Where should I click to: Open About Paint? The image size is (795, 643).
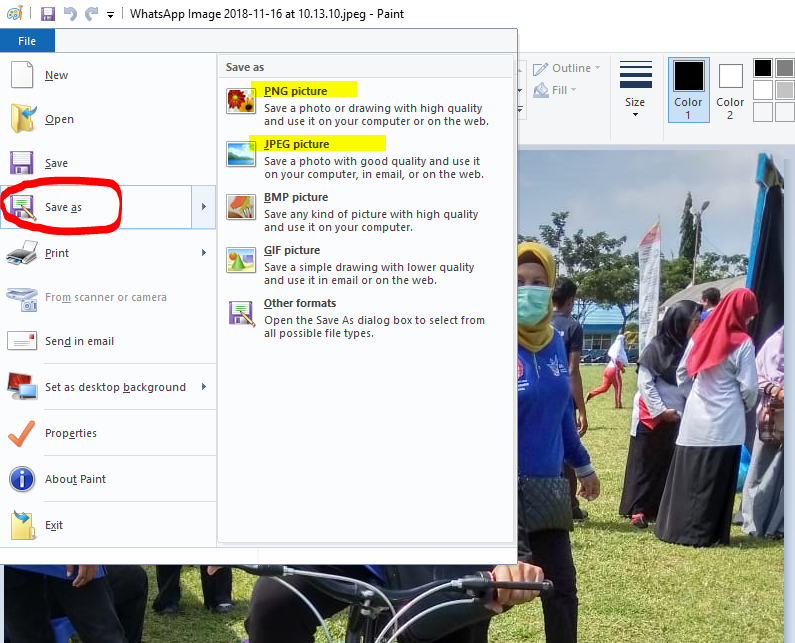pyautogui.click(x=108, y=479)
